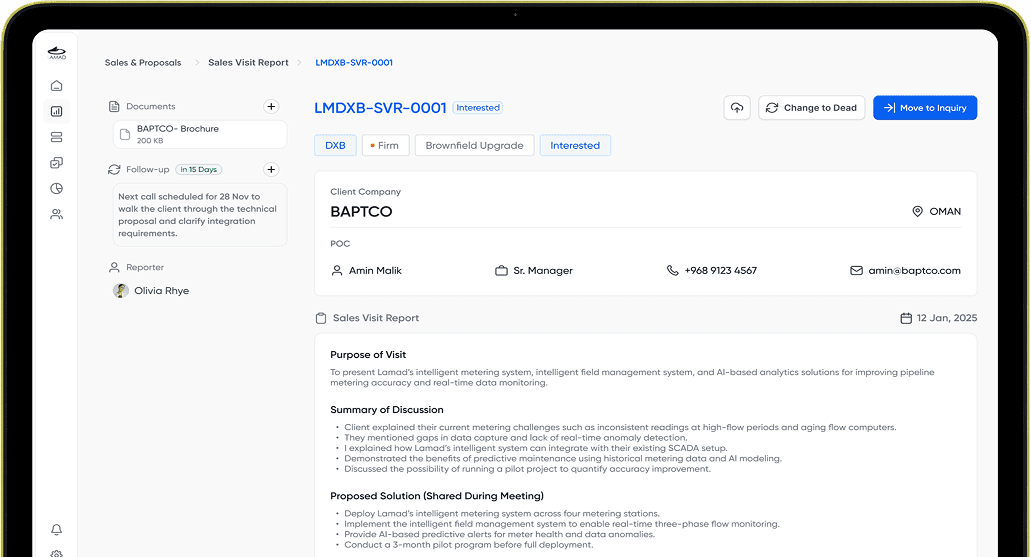The image size is (1031, 557).
Task: Click reporter name Olivia Rhye
Action: click(162, 291)
